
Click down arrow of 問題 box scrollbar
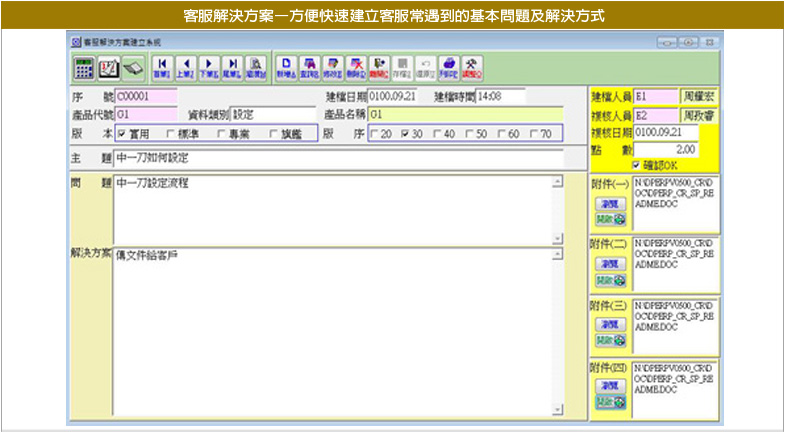click(x=557, y=238)
